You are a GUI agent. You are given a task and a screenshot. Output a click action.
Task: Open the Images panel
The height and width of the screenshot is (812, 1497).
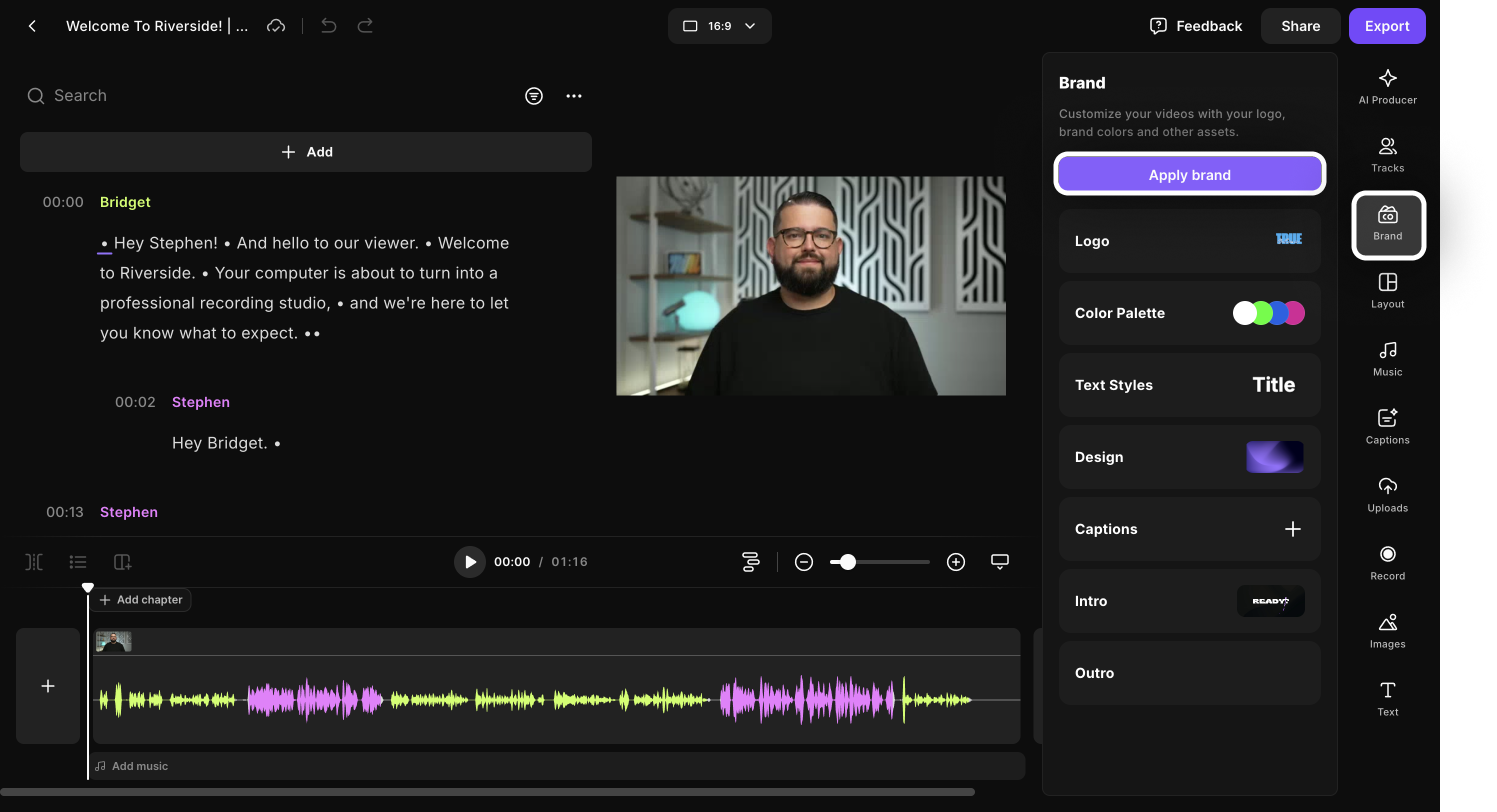point(1387,630)
